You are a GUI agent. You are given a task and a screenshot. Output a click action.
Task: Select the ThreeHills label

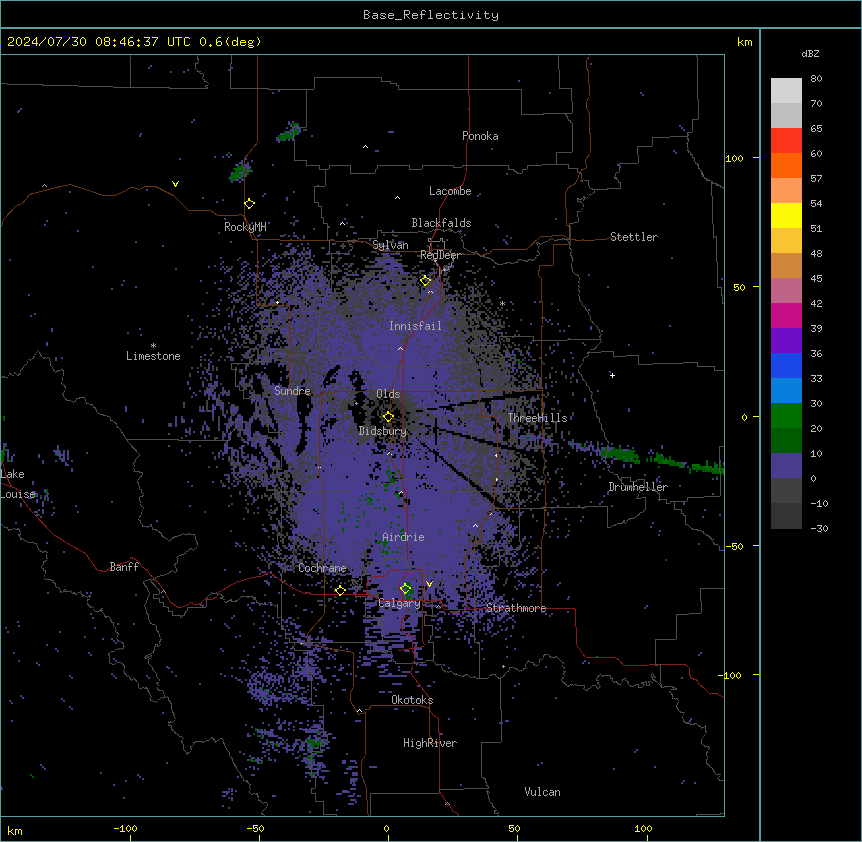point(537,418)
